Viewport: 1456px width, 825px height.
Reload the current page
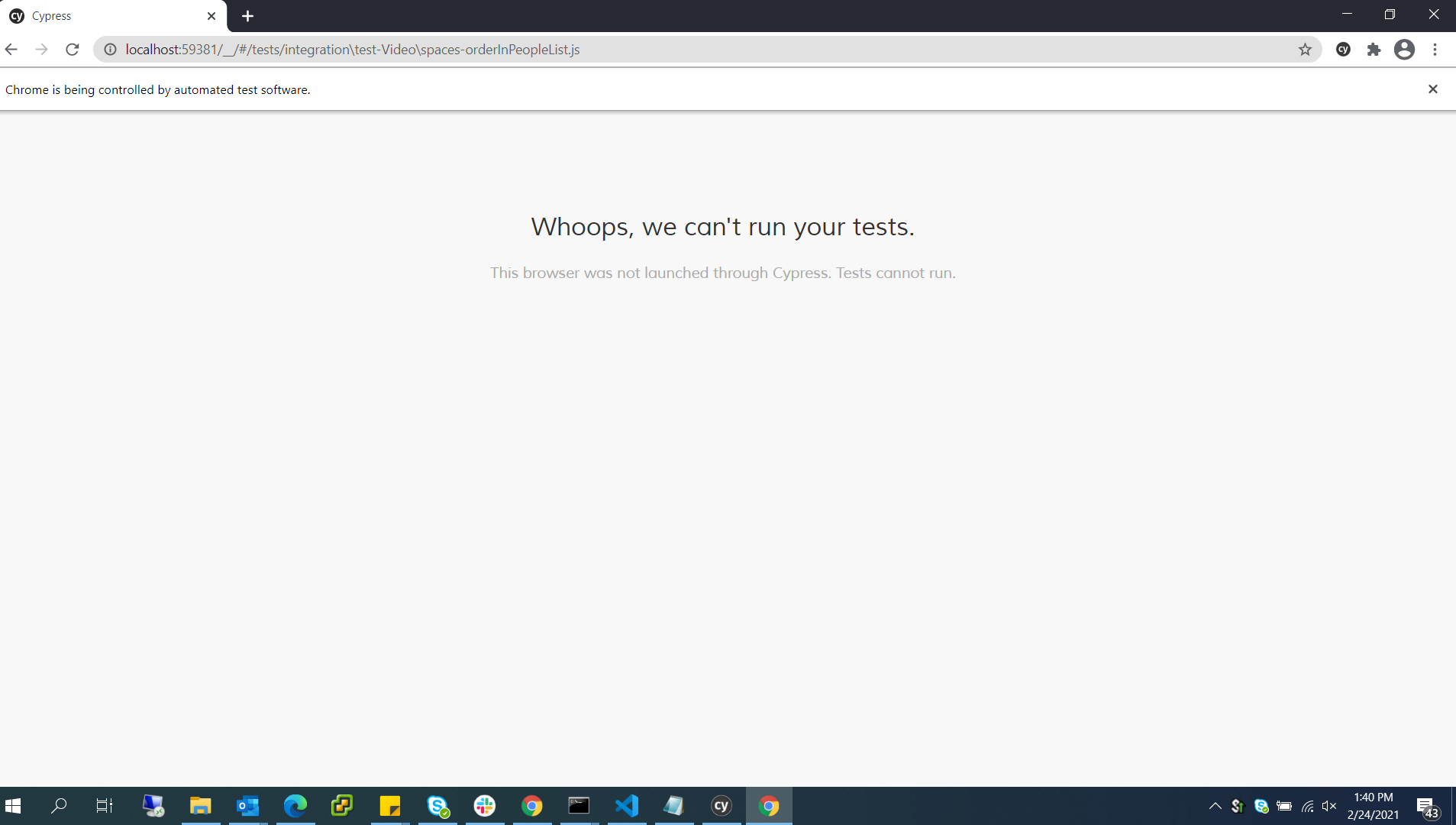[x=73, y=50]
